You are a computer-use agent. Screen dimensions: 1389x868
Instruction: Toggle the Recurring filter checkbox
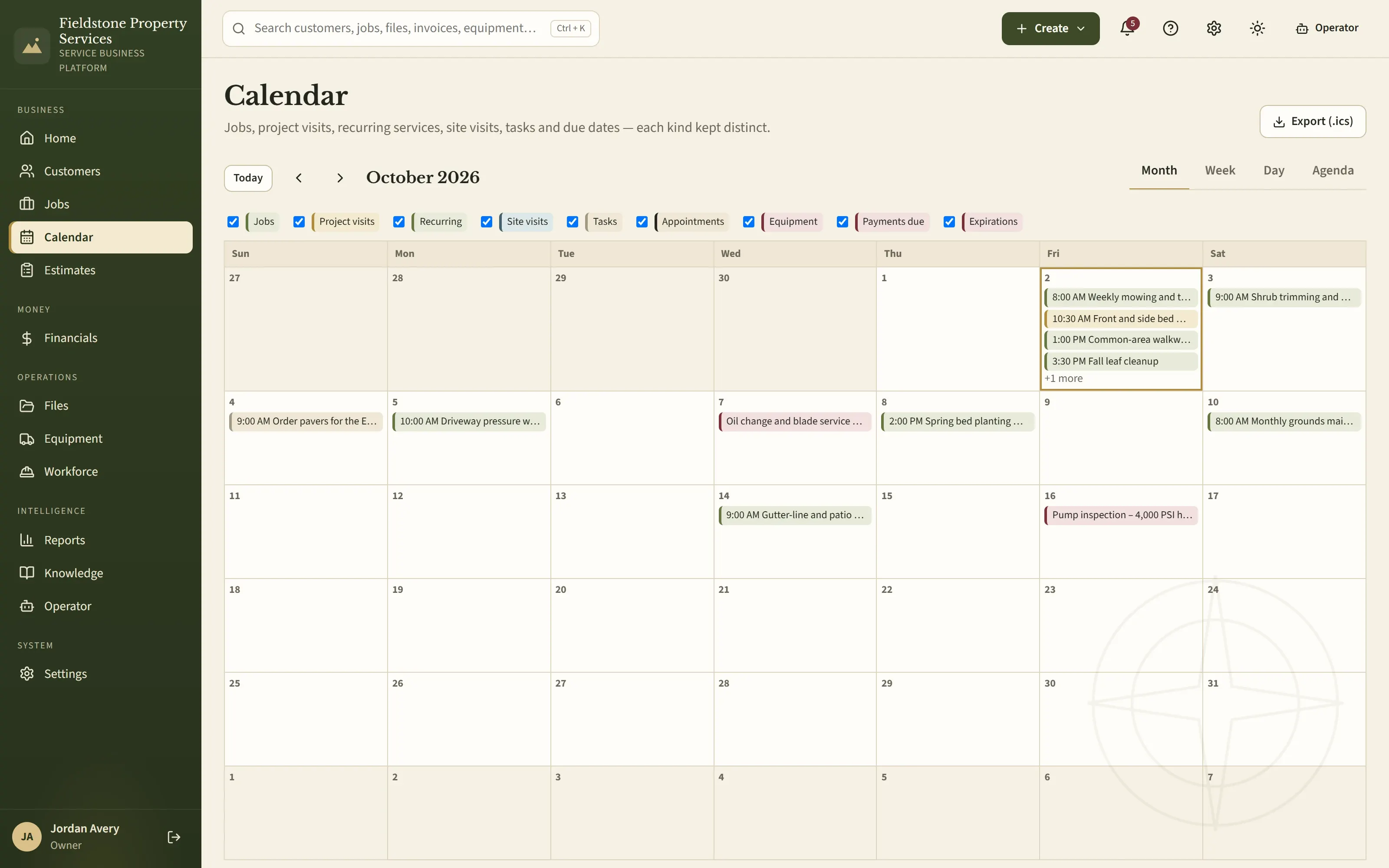pyautogui.click(x=399, y=222)
